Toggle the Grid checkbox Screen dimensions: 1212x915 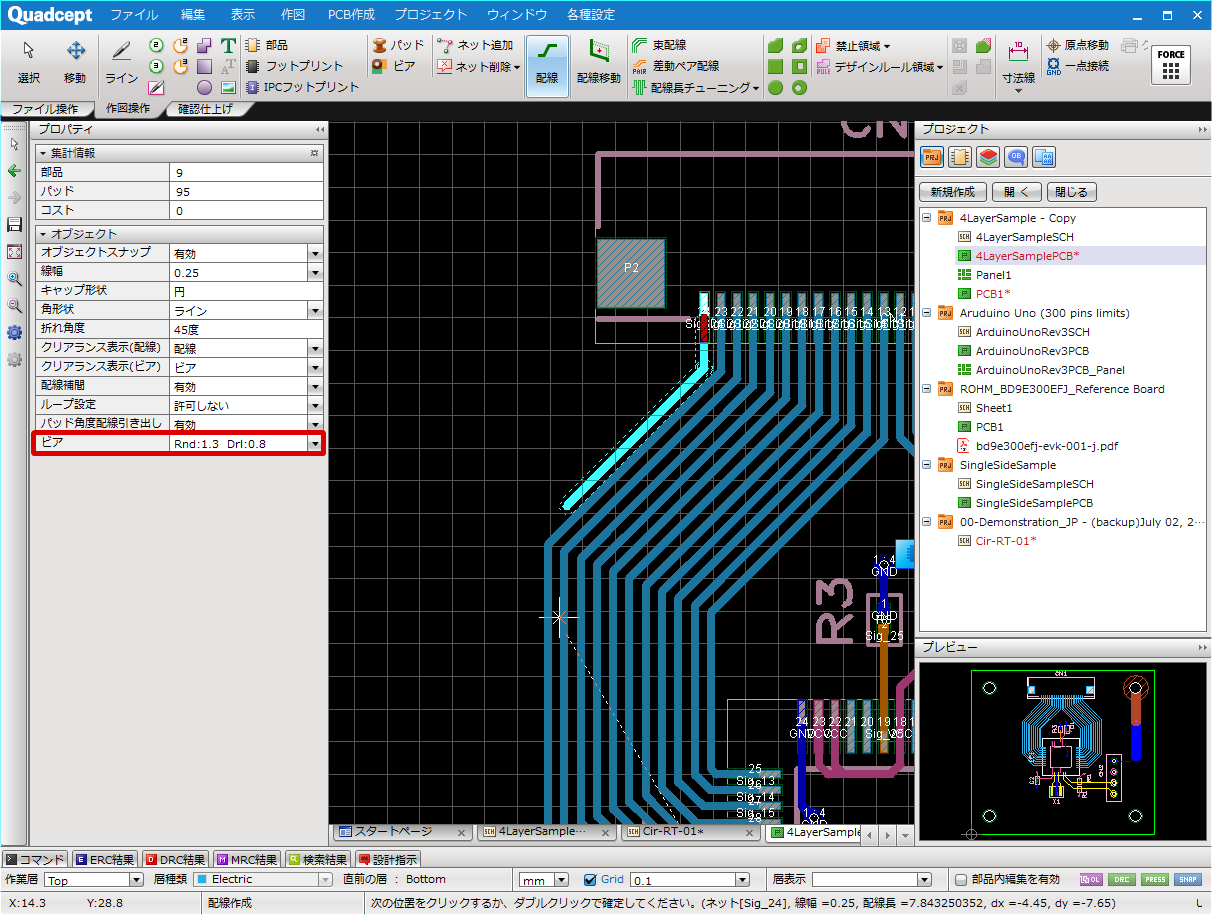[x=590, y=880]
